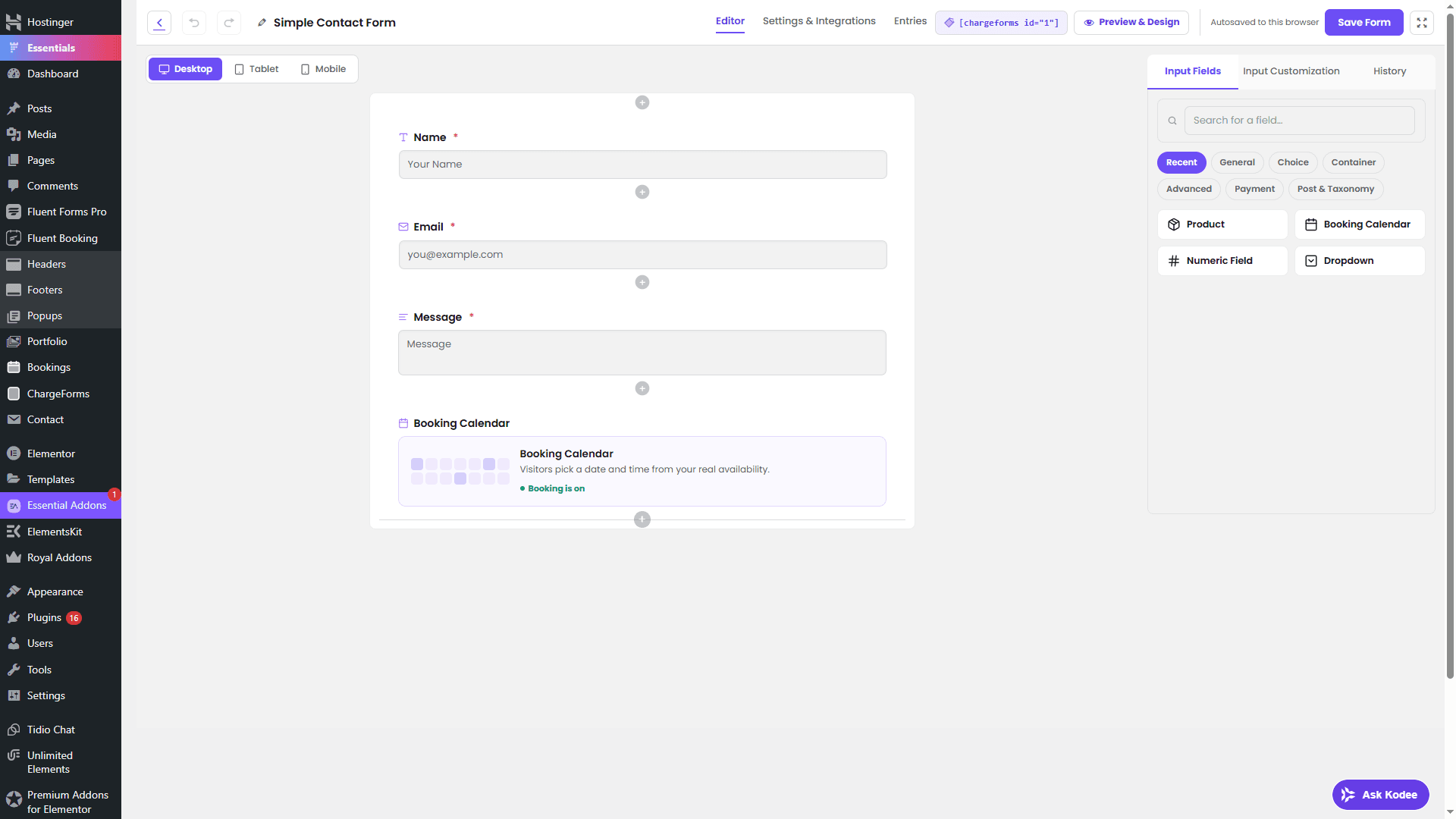Screen dimensions: 1456x819
Task: Copy the chargeforms shortcode
Action: tap(1001, 23)
